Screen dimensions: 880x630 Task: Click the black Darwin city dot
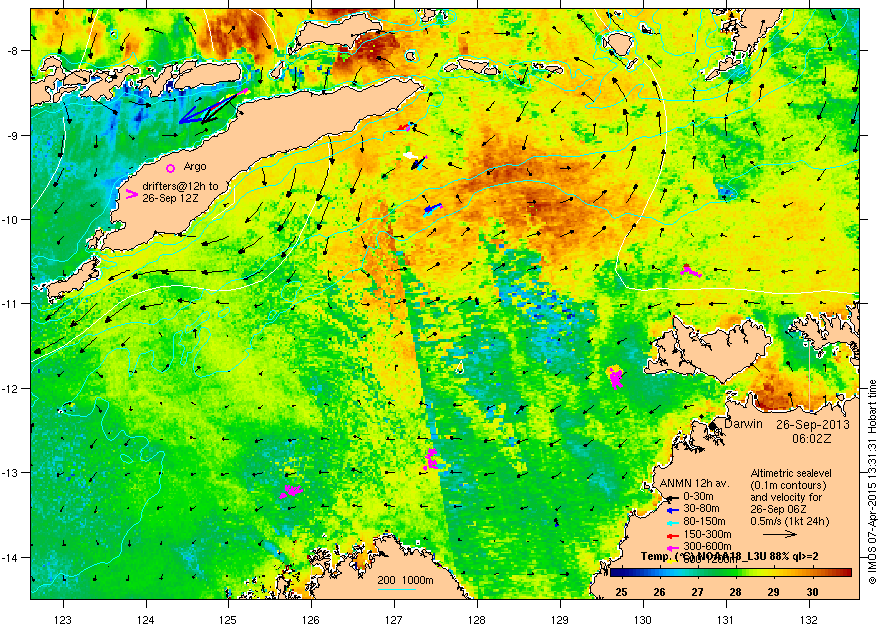click(x=713, y=426)
